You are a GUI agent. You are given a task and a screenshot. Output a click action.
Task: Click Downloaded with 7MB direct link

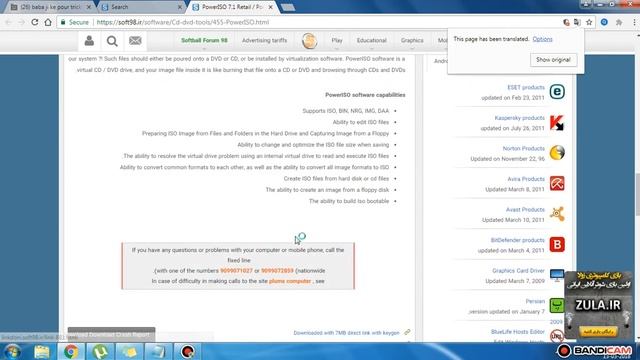tap(346, 333)
